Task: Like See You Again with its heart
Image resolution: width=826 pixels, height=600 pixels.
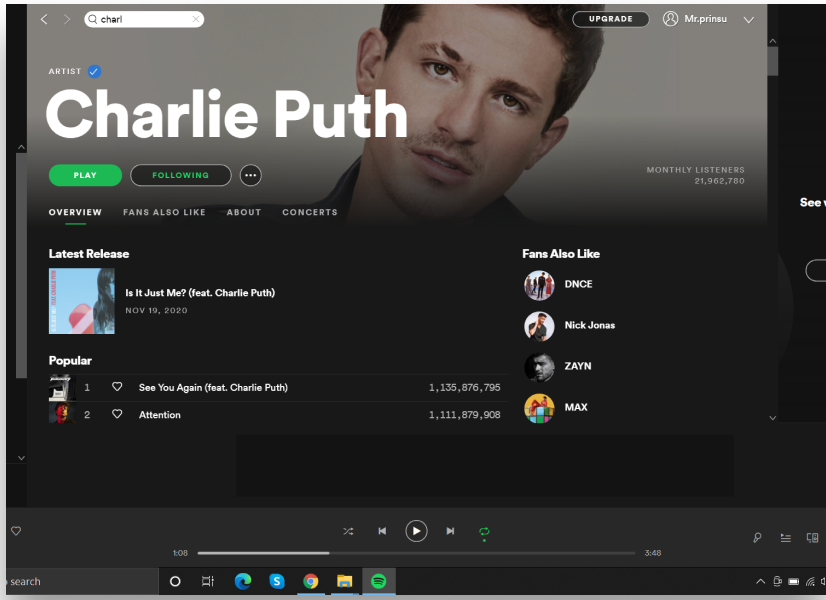Action: (117, 387)
